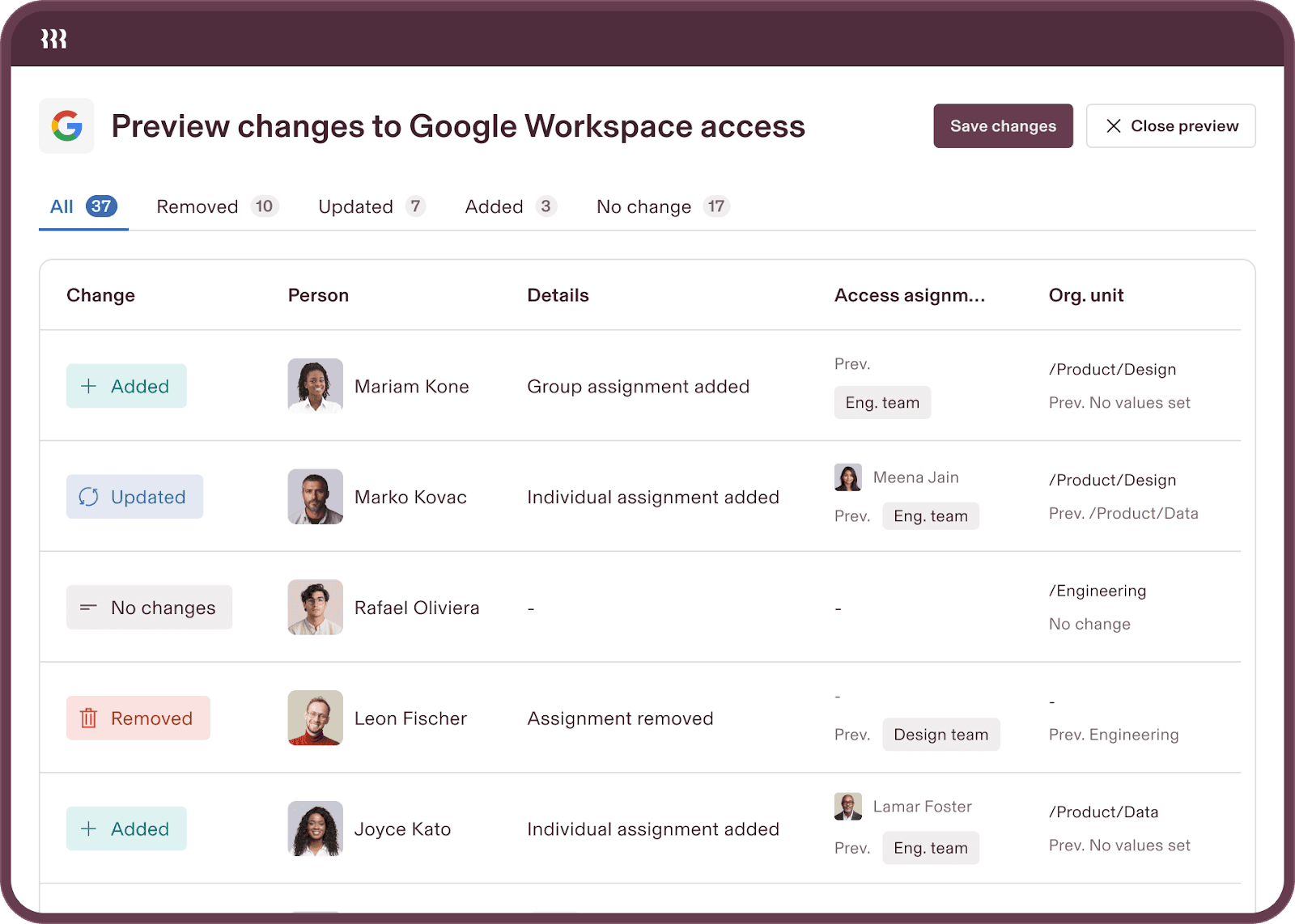Click the No changes badge for Rafael Oliviera

tap(149, 608)
